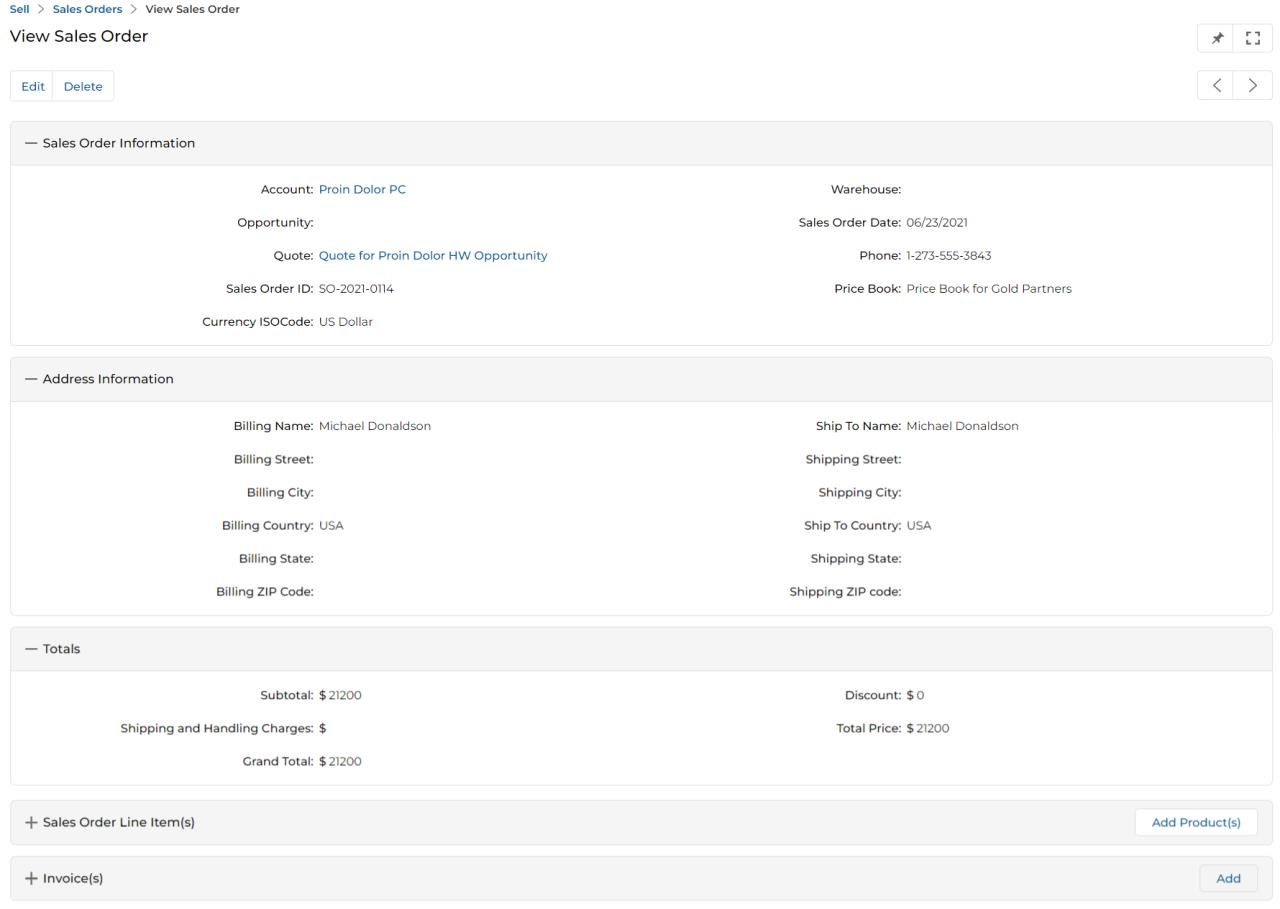Select US Dollar currency value
The height and width of the screenshot is (909, 1280).
[x=346, y=321]
